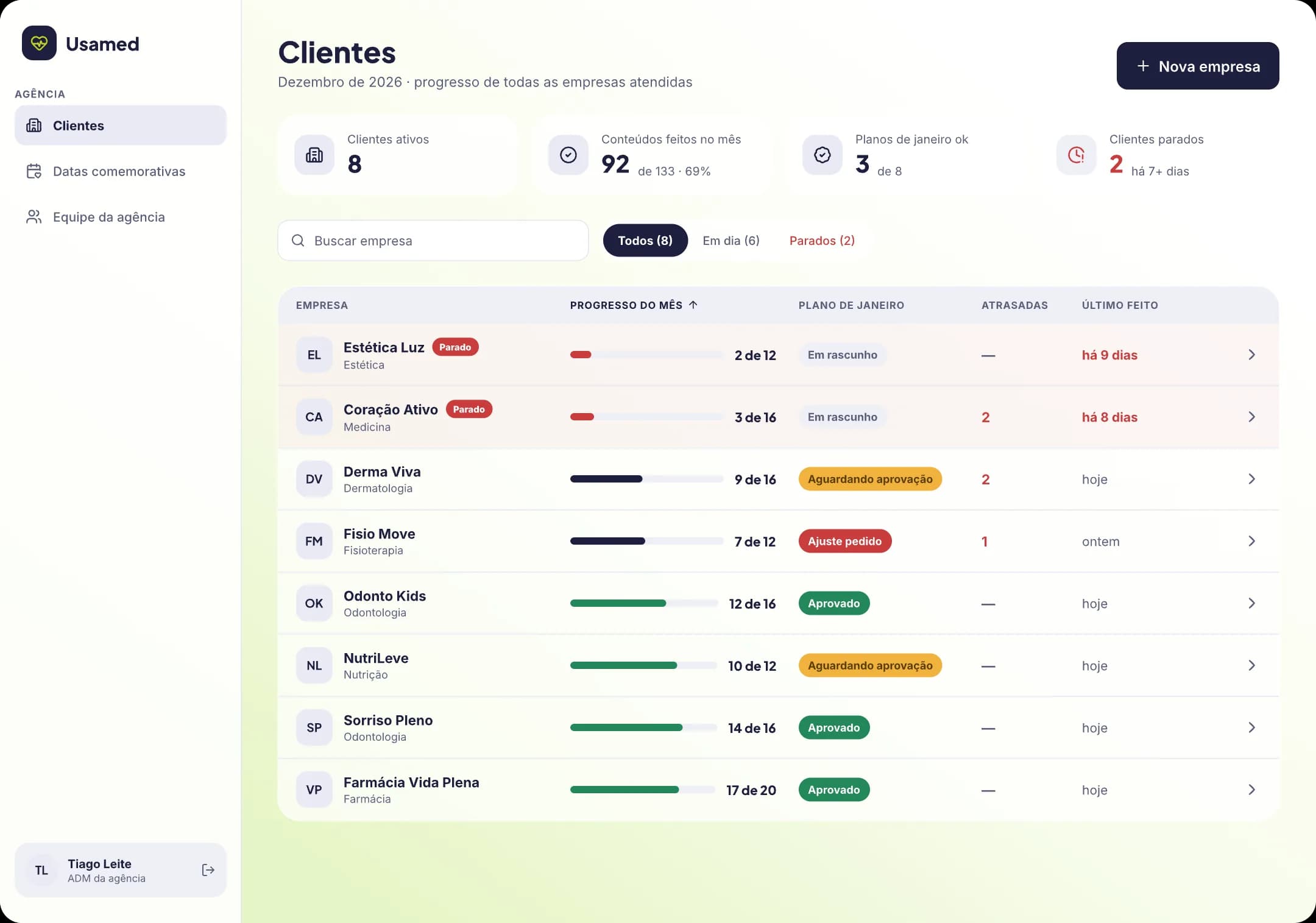Open Coração Ativo row chevron

[x=1251, y=417]
